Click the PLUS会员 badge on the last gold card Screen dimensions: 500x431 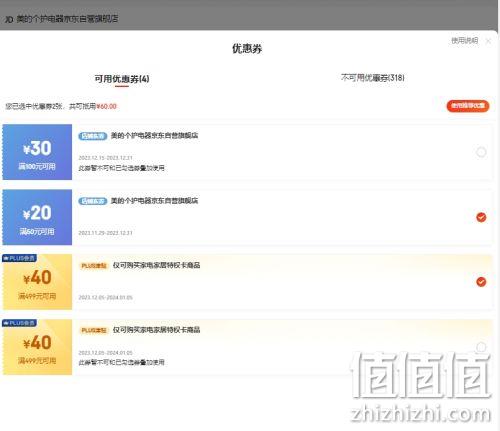19,323
